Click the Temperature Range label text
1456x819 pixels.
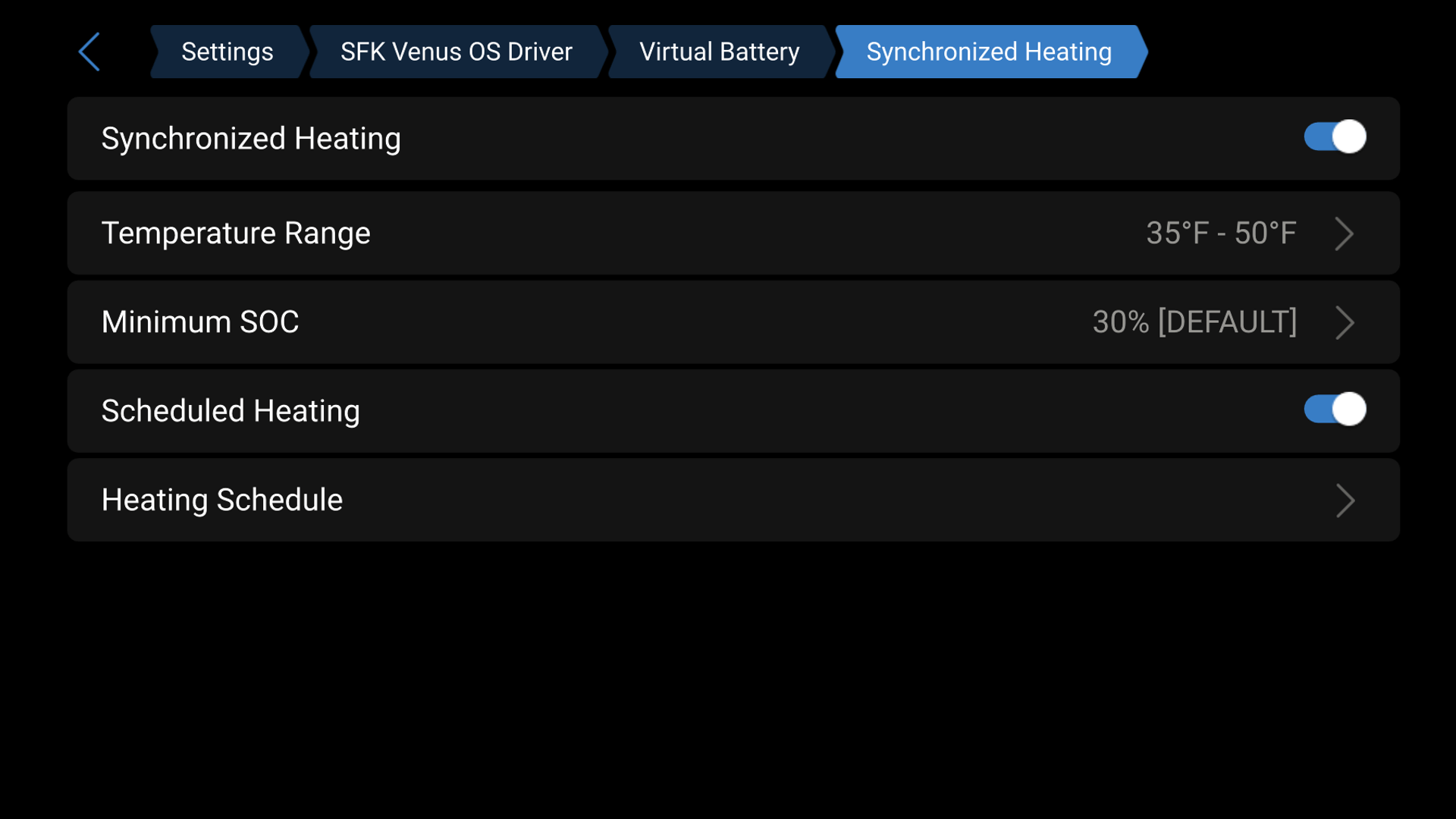(236, 233)
